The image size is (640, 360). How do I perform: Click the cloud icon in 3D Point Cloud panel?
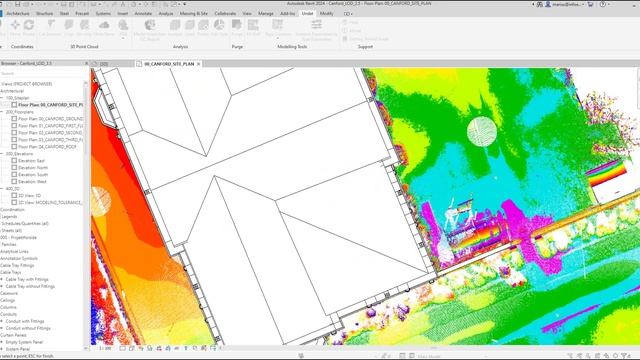(104, 25)
